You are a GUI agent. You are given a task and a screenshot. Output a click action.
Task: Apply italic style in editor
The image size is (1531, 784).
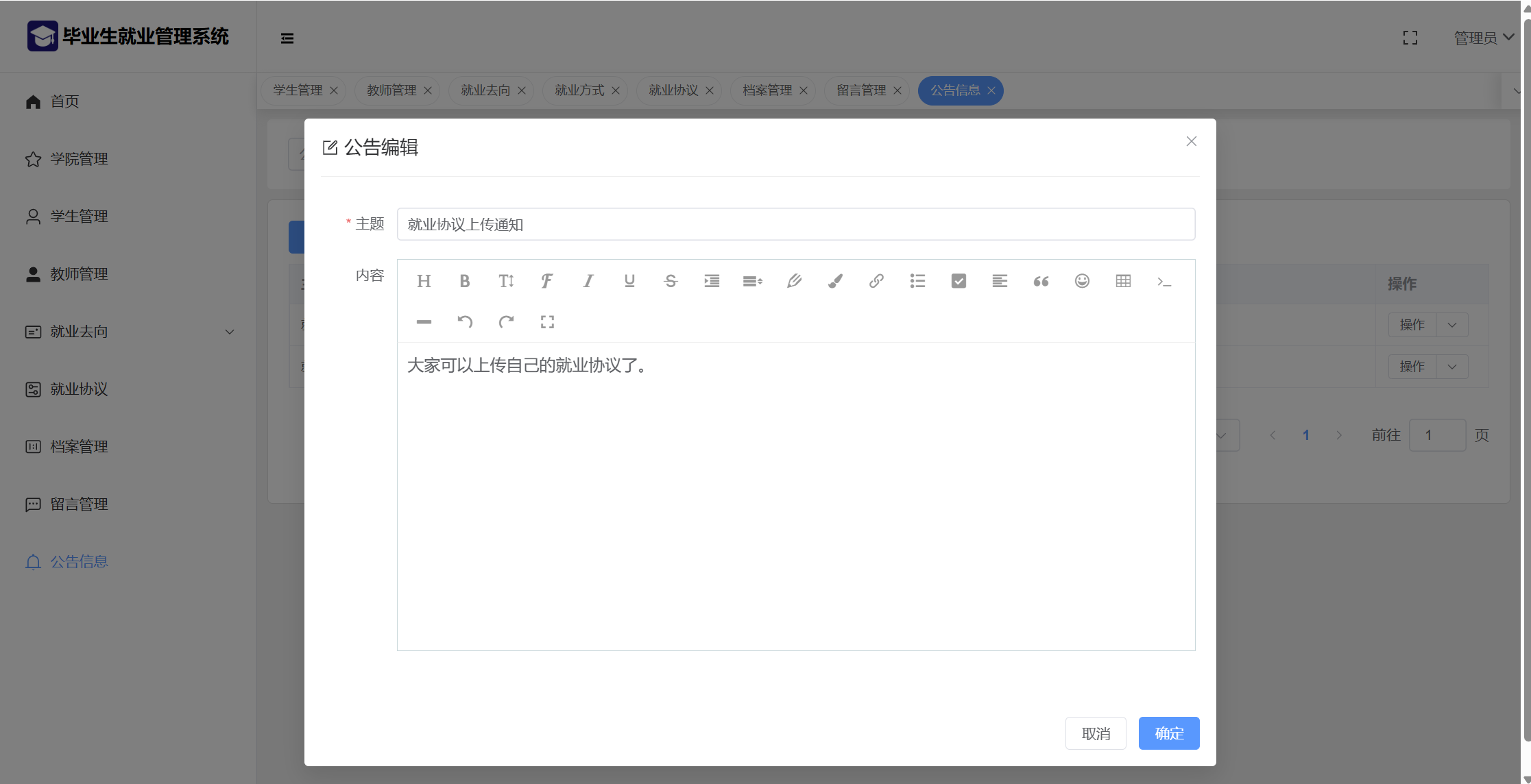click(588, 281)
